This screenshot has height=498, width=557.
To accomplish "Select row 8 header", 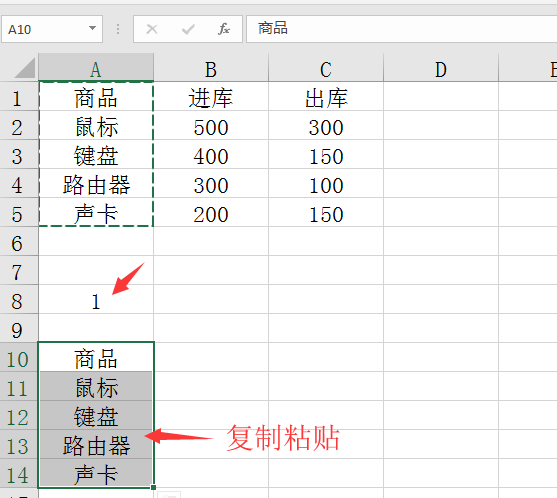I will 18,299.
